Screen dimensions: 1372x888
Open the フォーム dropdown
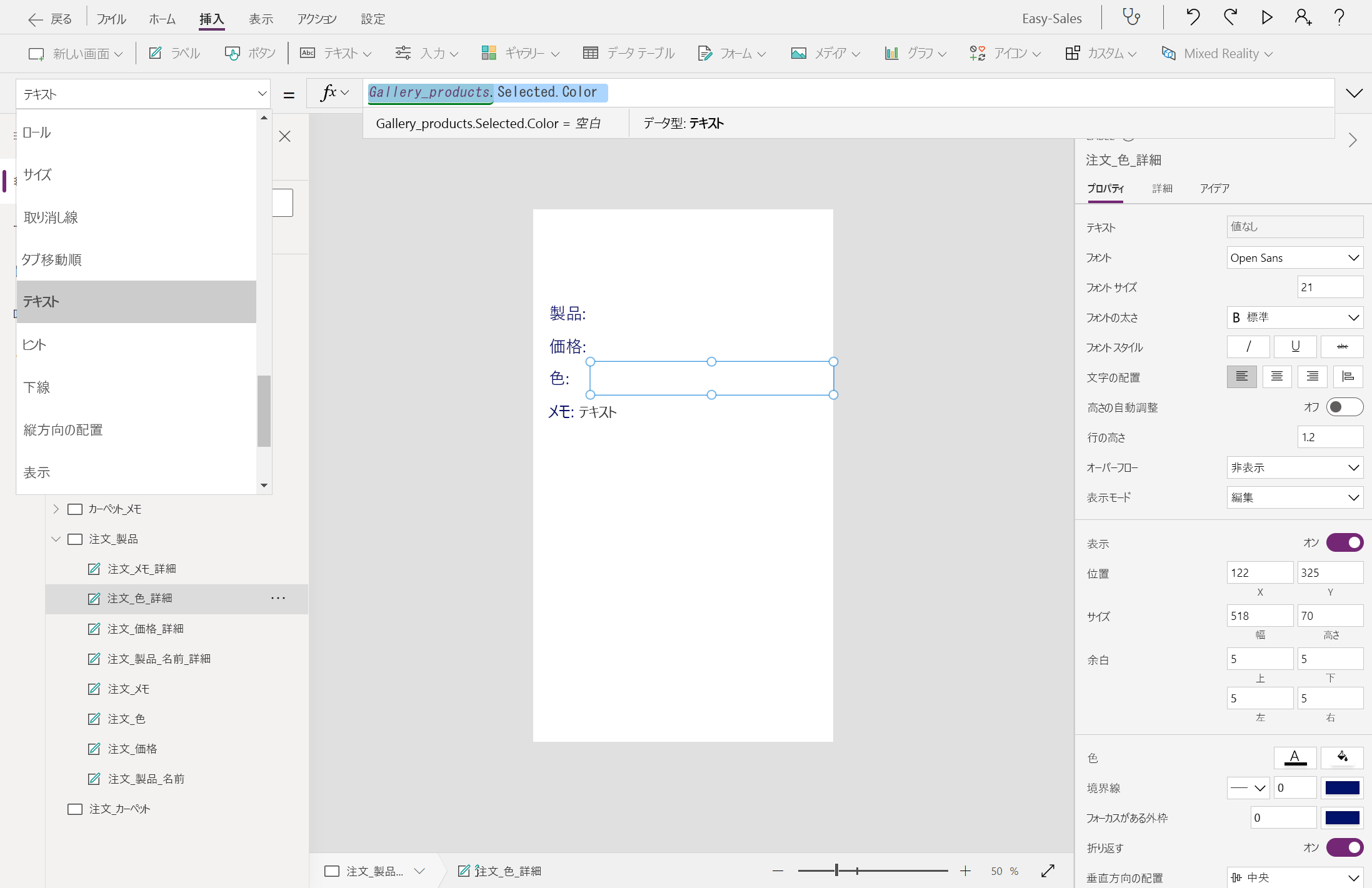pyautogui.click(x=731, y=53)
